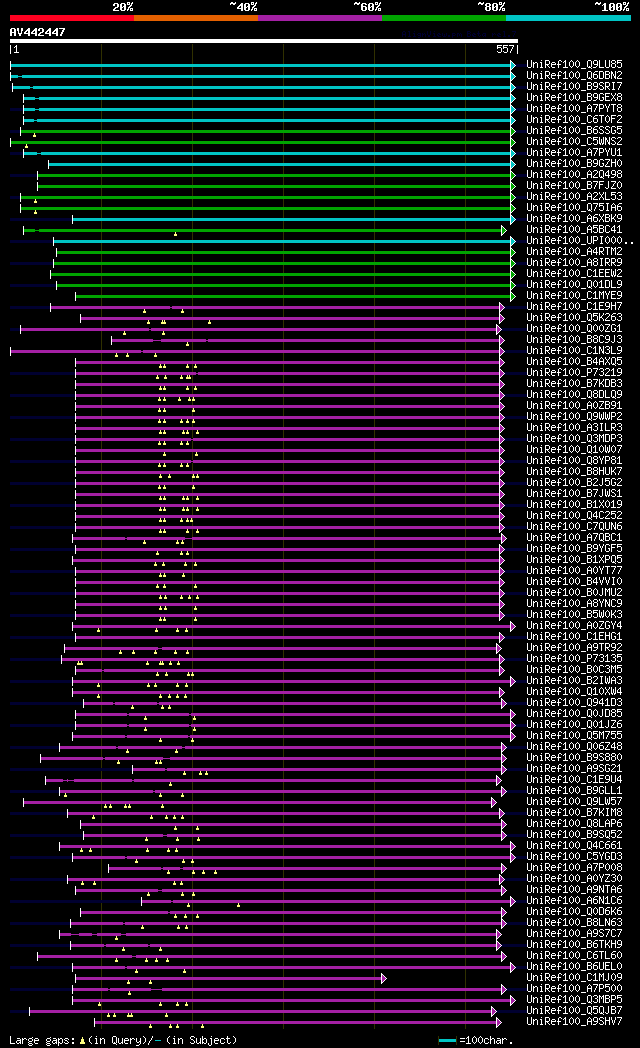Select hit label UniRef100_Q8YP81
Viewport: 640px width, 1048px height.
coord(574,461)
